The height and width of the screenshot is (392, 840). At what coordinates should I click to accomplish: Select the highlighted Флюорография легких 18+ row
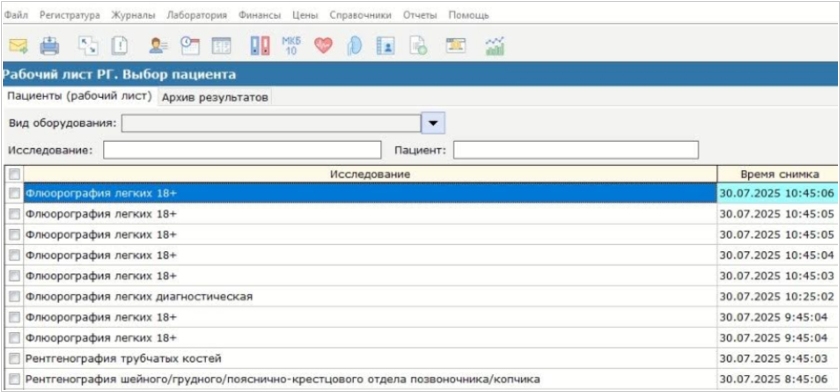tap(370, 194)
